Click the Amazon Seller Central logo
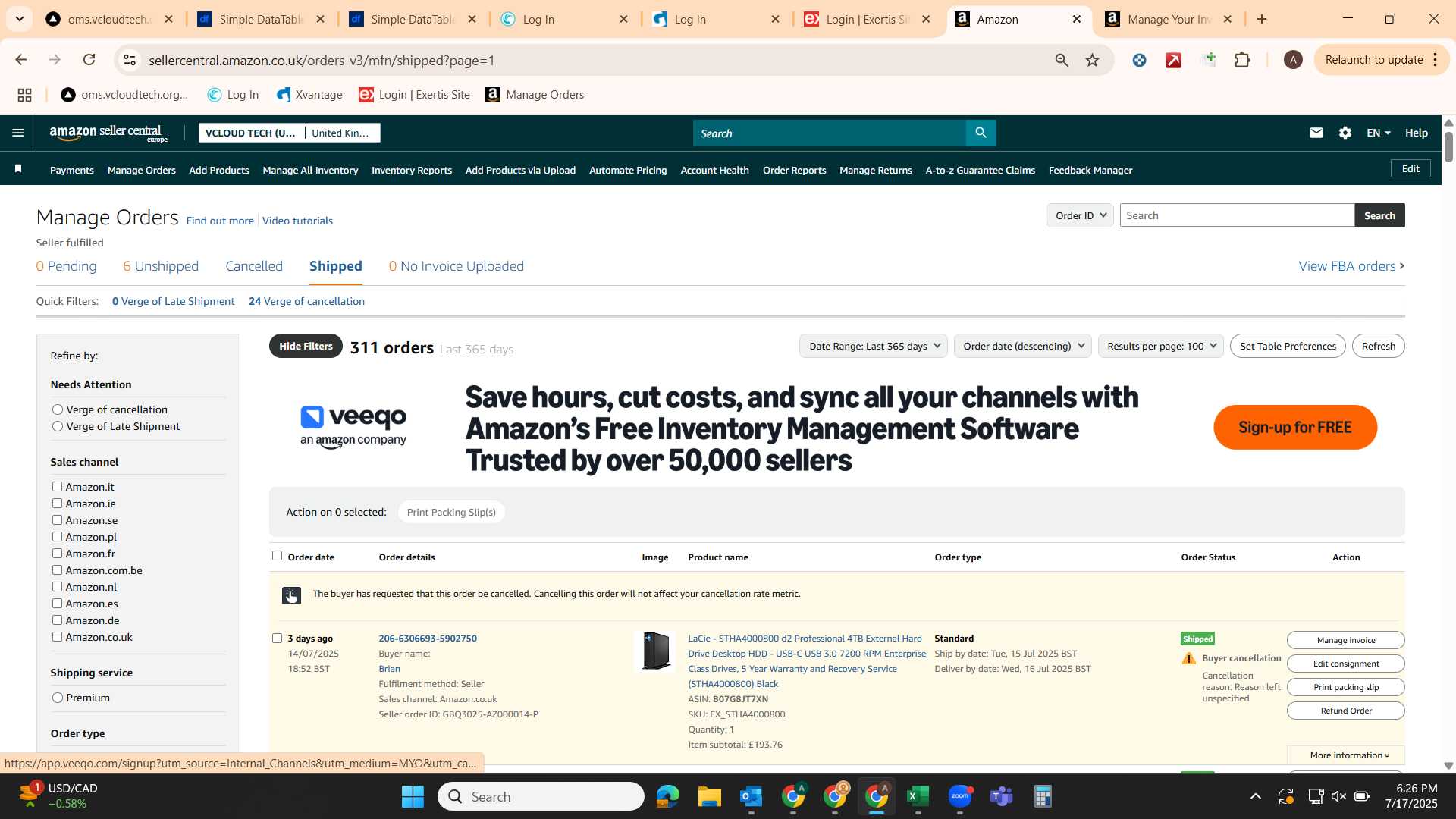1456x819 pixels. coord(108,133)
